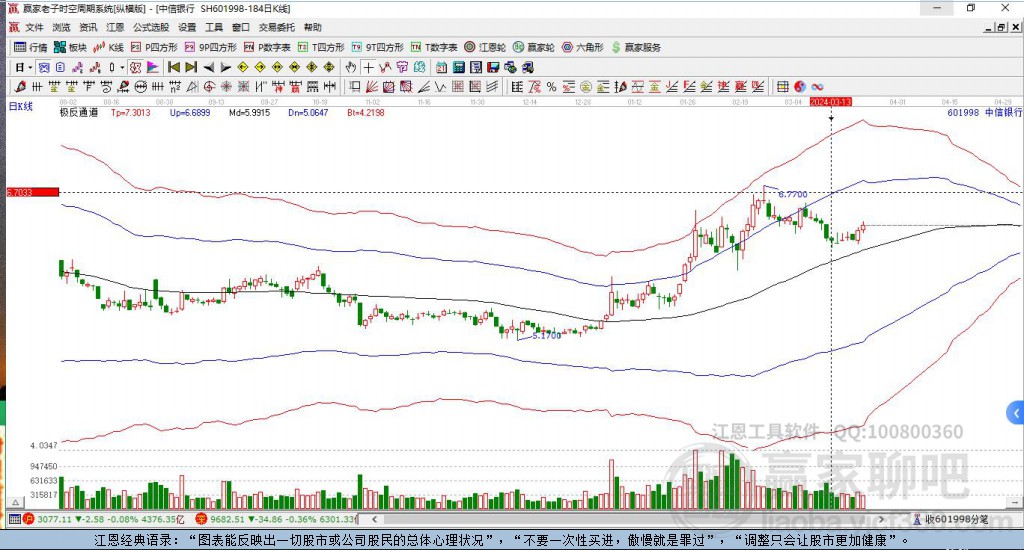The height and width of the screenshot is (550, 1024).
Task: Click the color gradient triangle icon
Action: [152, 67]
